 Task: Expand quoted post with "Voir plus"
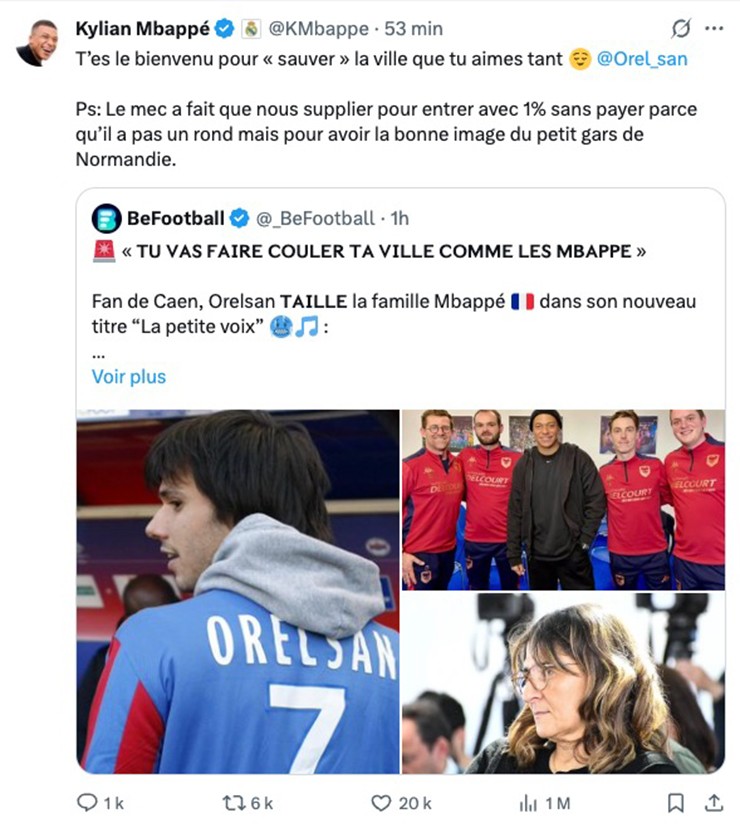(129, 377)
